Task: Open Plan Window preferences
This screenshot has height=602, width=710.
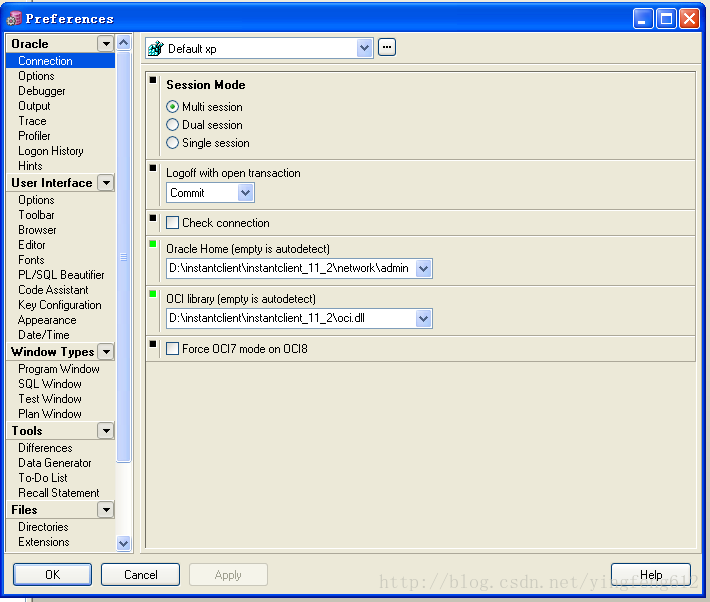Action: click(x=50, y=414)
